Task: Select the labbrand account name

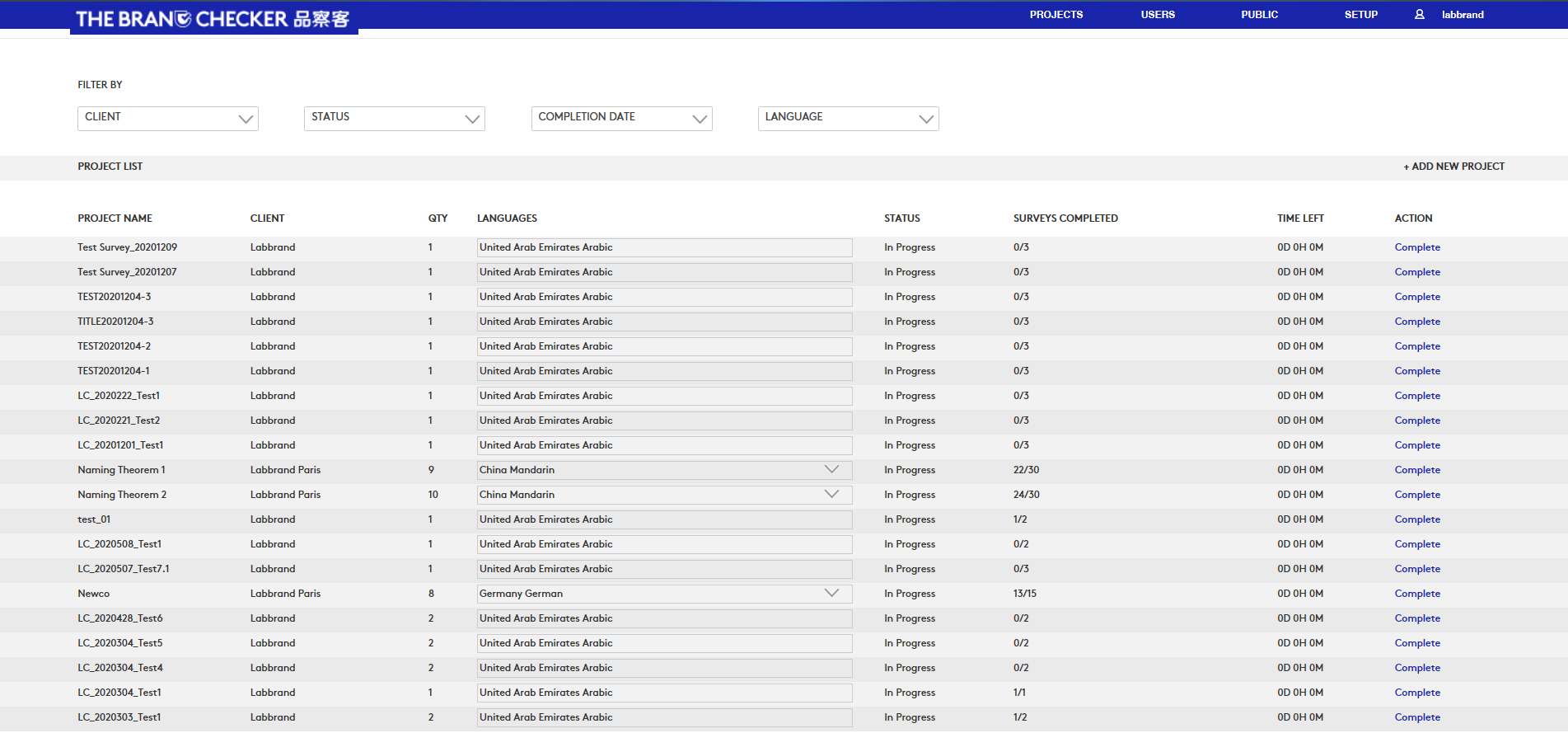Action: (1463, 15)
